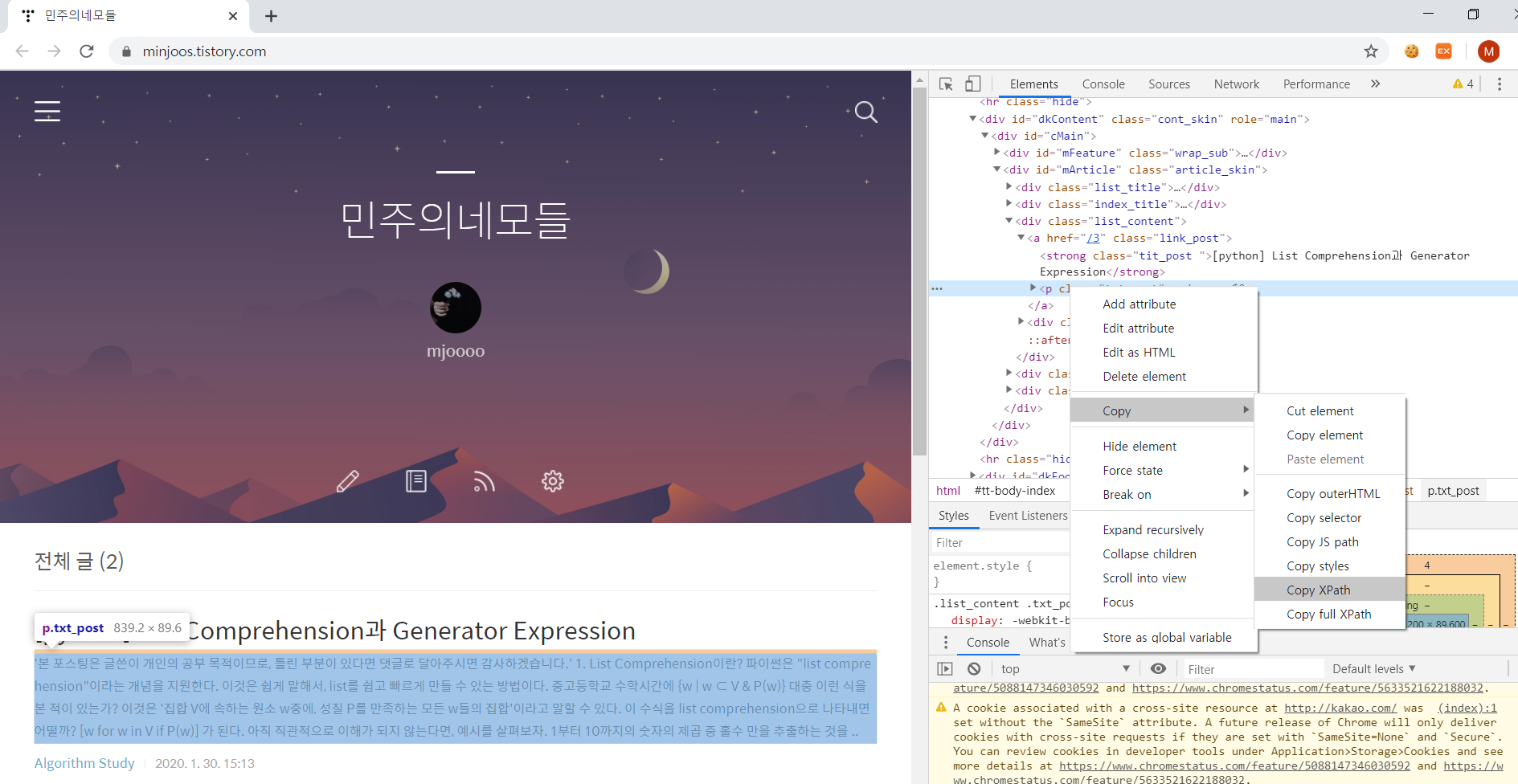Image resolution: width=1518 pixels, height=784 pixels.
Task: Click the mjoooo profile avatar
Action: (456, 308)
